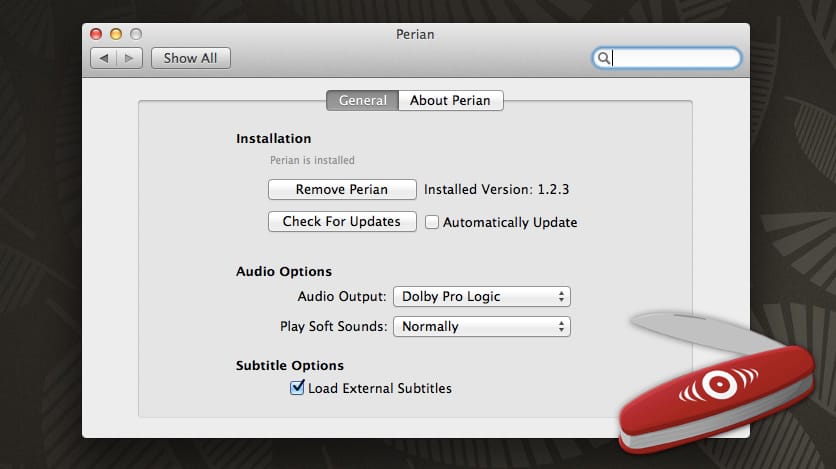Click Check For Updates button

click(342, 221)
